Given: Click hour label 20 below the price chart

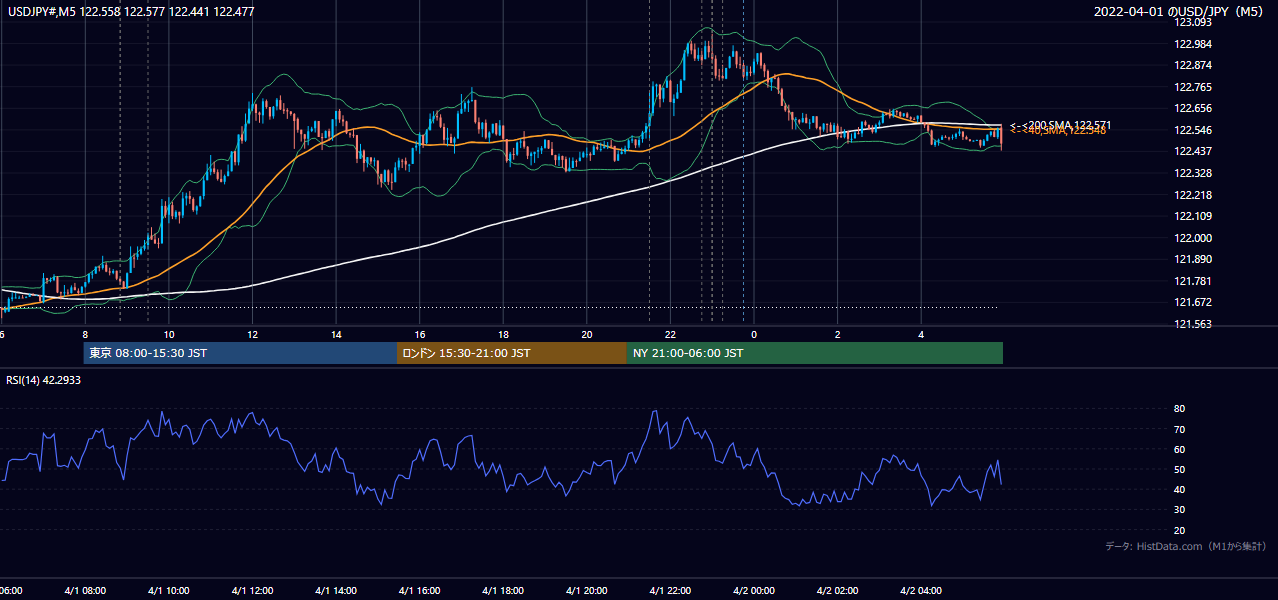Looking at the screenshot, I should coord(587,334).
